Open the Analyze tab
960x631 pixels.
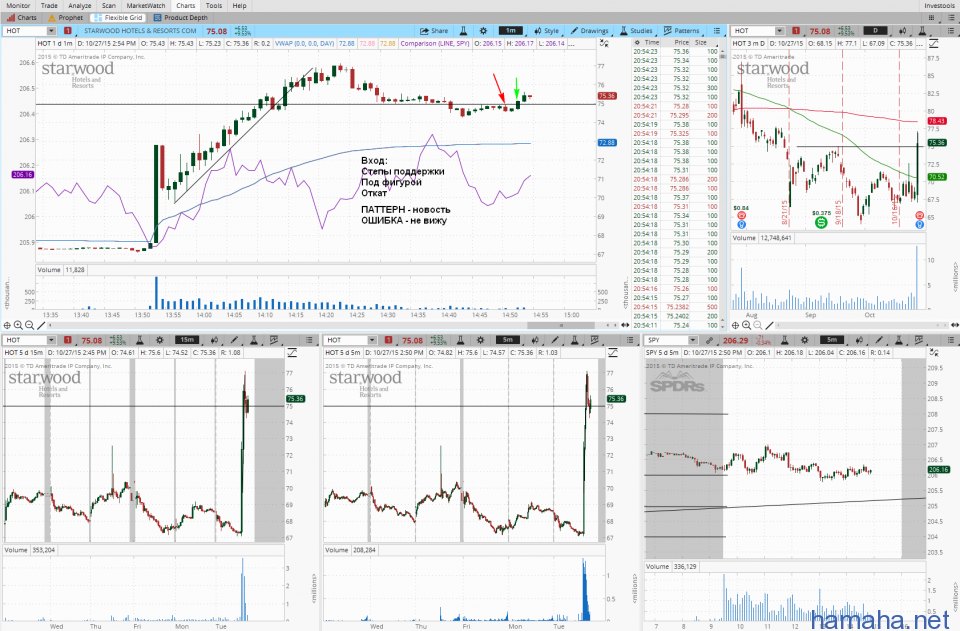click(80, 6)
